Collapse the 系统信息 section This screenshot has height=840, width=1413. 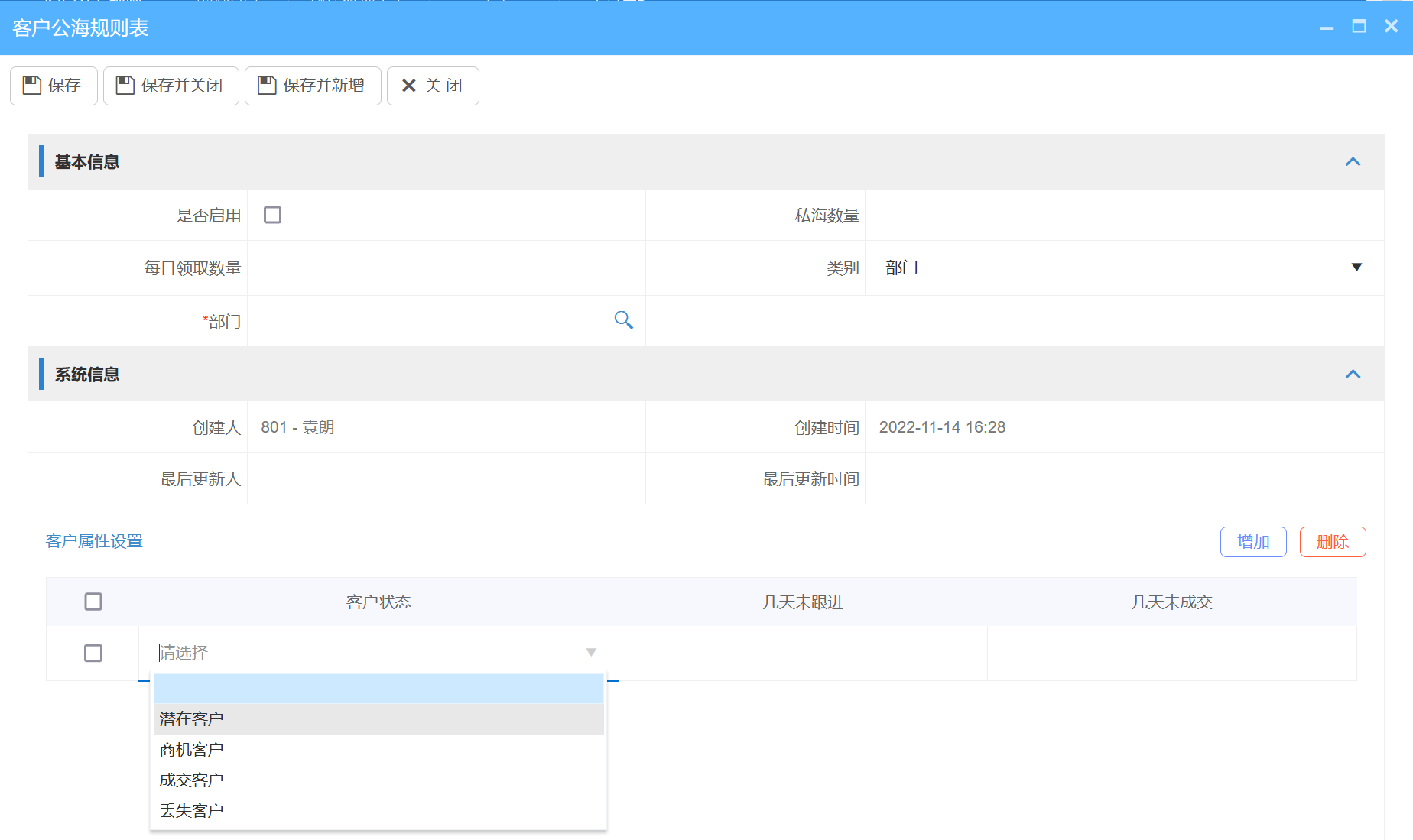[x=1354, y=374]
